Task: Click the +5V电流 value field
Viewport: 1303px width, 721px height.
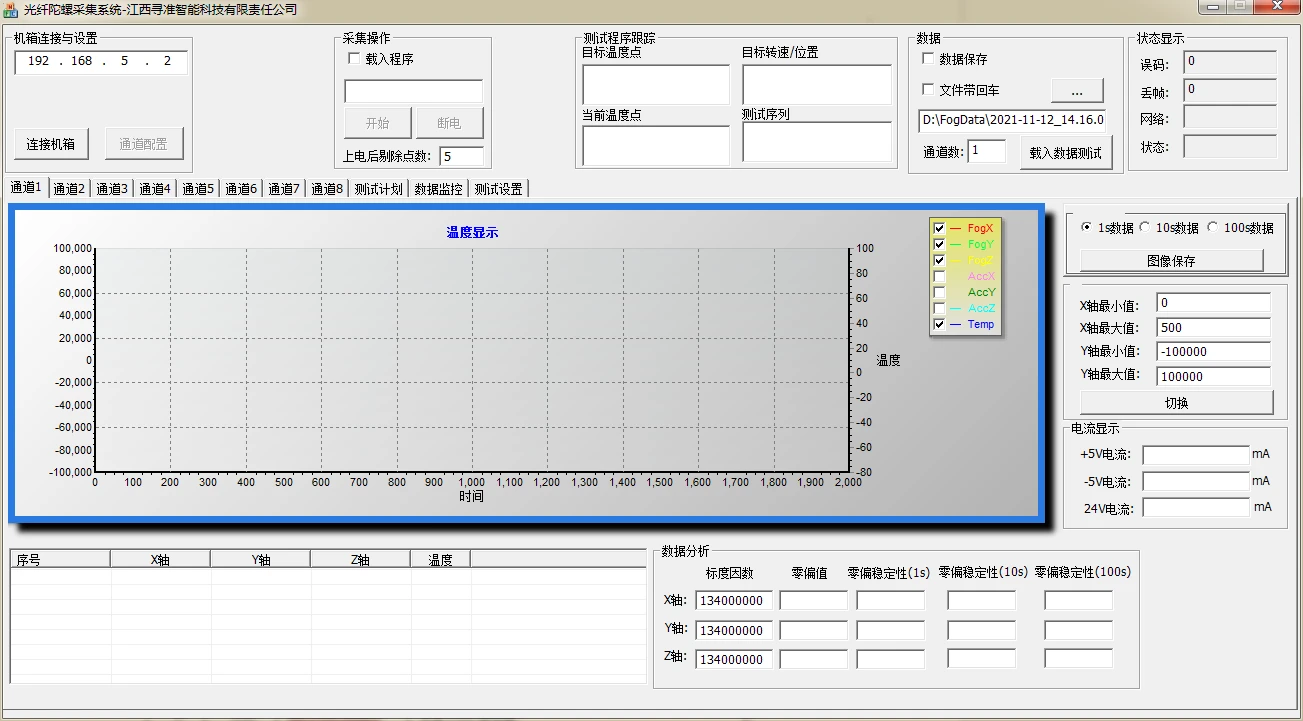Action: [1196, 455]
